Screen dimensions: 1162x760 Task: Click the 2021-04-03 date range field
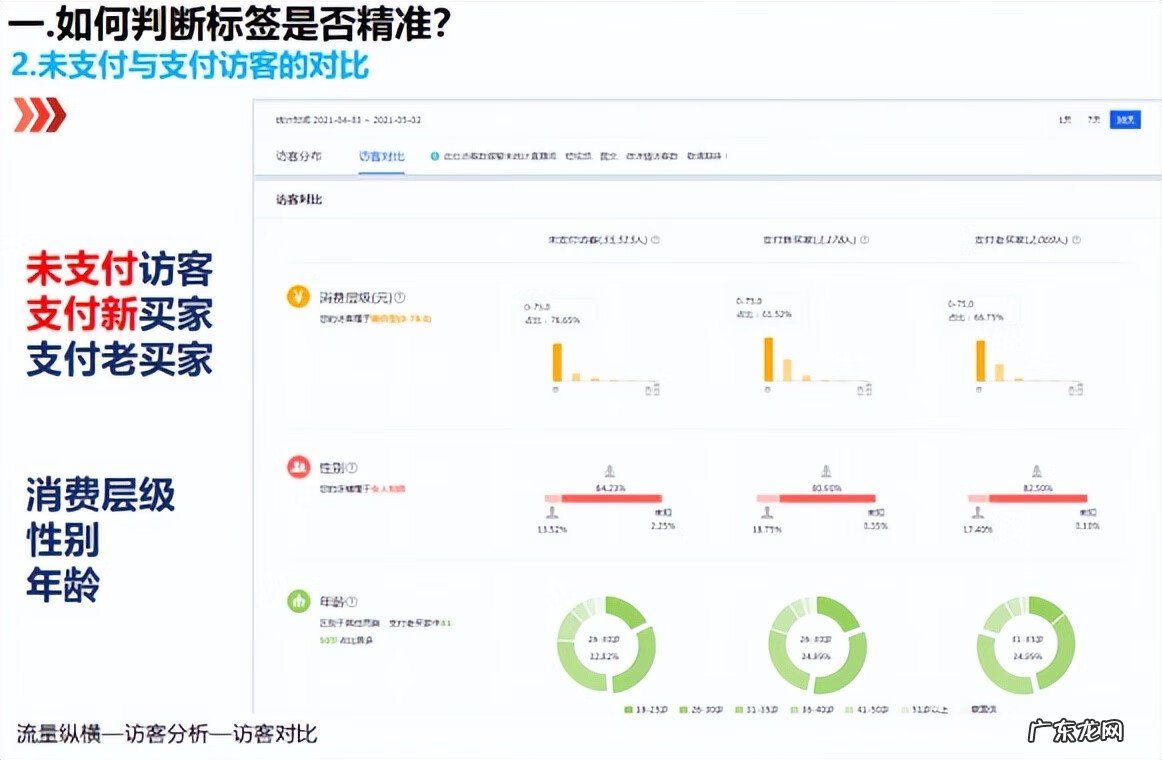pyautogui.click(x=320, y=118)
